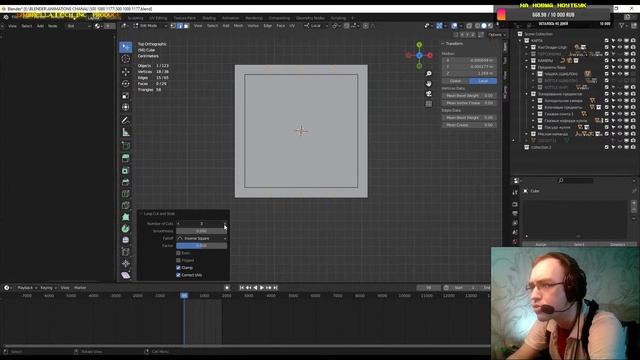Toggle camera view in viewport
The width and height of the screenshot is (640, 360).
coord(429,94)
